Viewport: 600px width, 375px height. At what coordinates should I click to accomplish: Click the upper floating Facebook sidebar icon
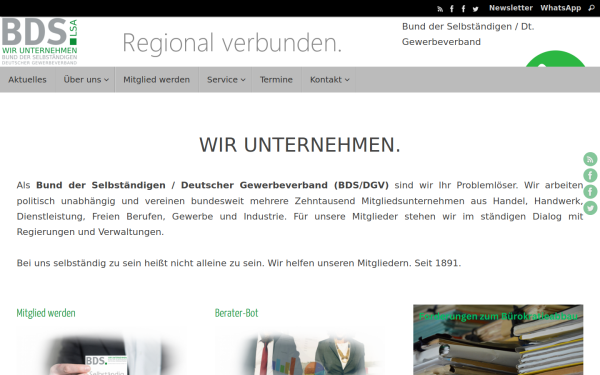[x=590, y=175]
